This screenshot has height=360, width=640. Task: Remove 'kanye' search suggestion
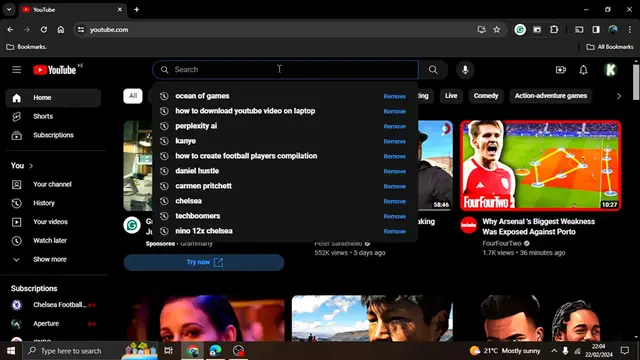(394, 142)
